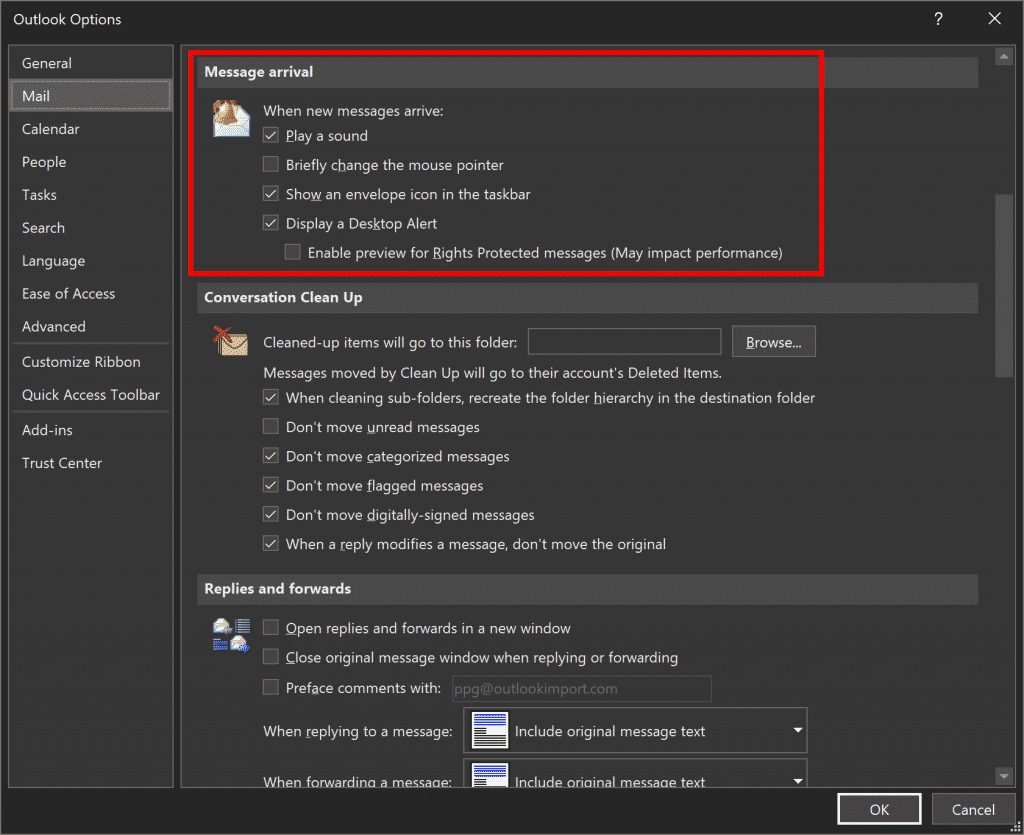Uncheck Don't move categorized messages
Viewport: 1024px width, 835px height.
271,456
